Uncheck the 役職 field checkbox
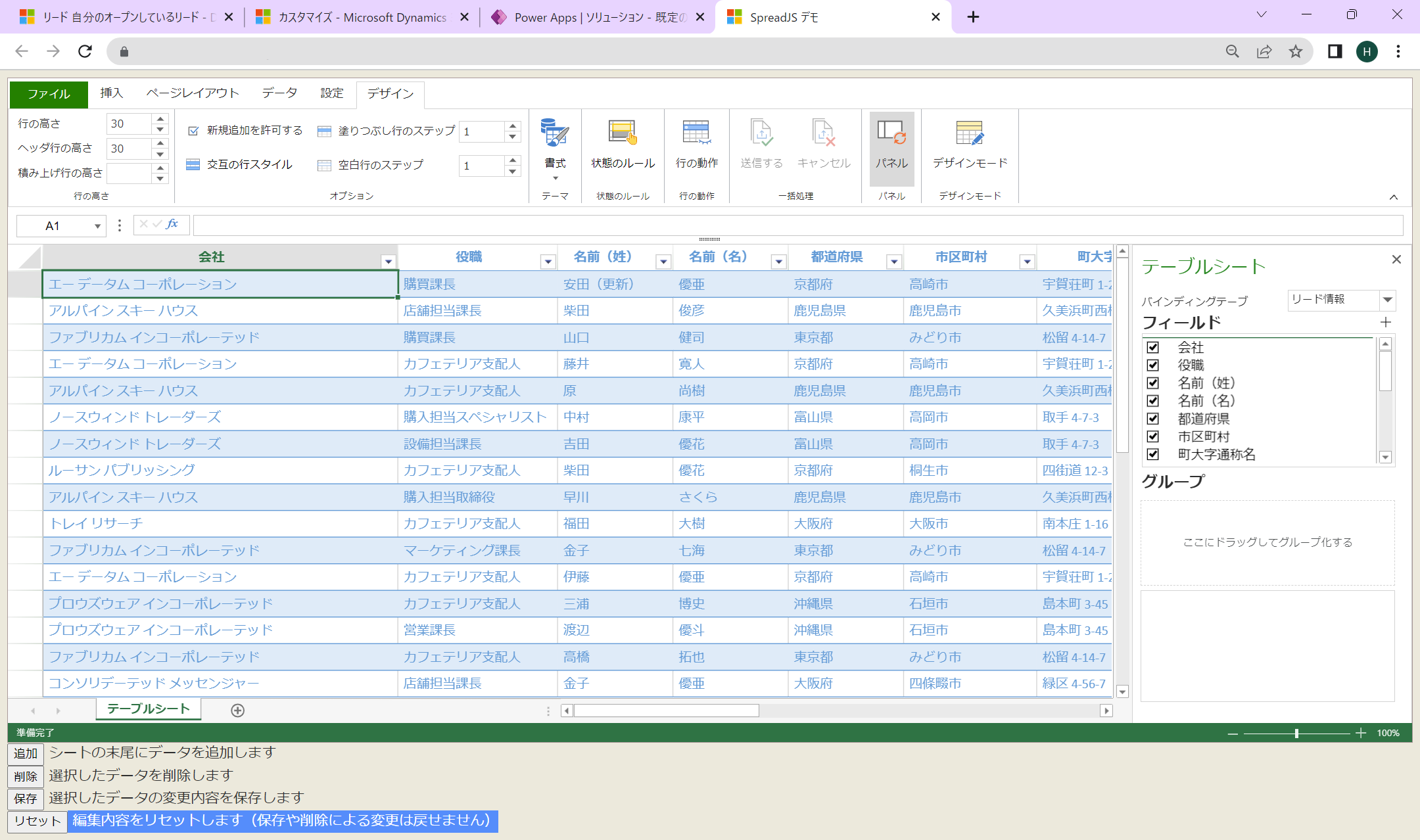 click(x=1153, y=365)
